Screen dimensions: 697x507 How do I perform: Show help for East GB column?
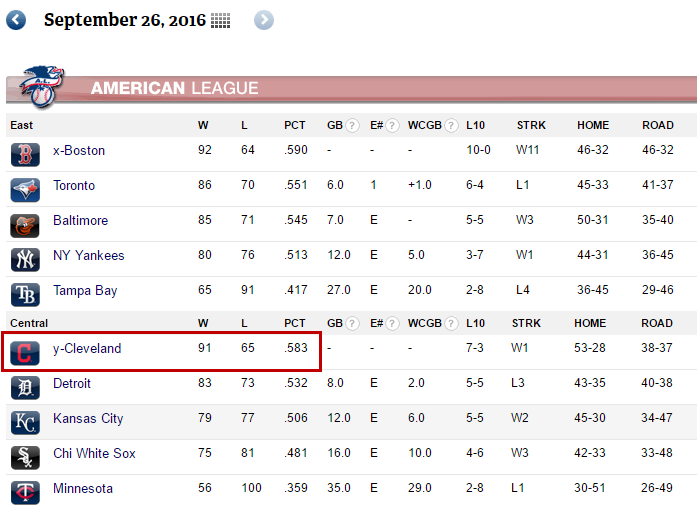click(x=352, y=126)
